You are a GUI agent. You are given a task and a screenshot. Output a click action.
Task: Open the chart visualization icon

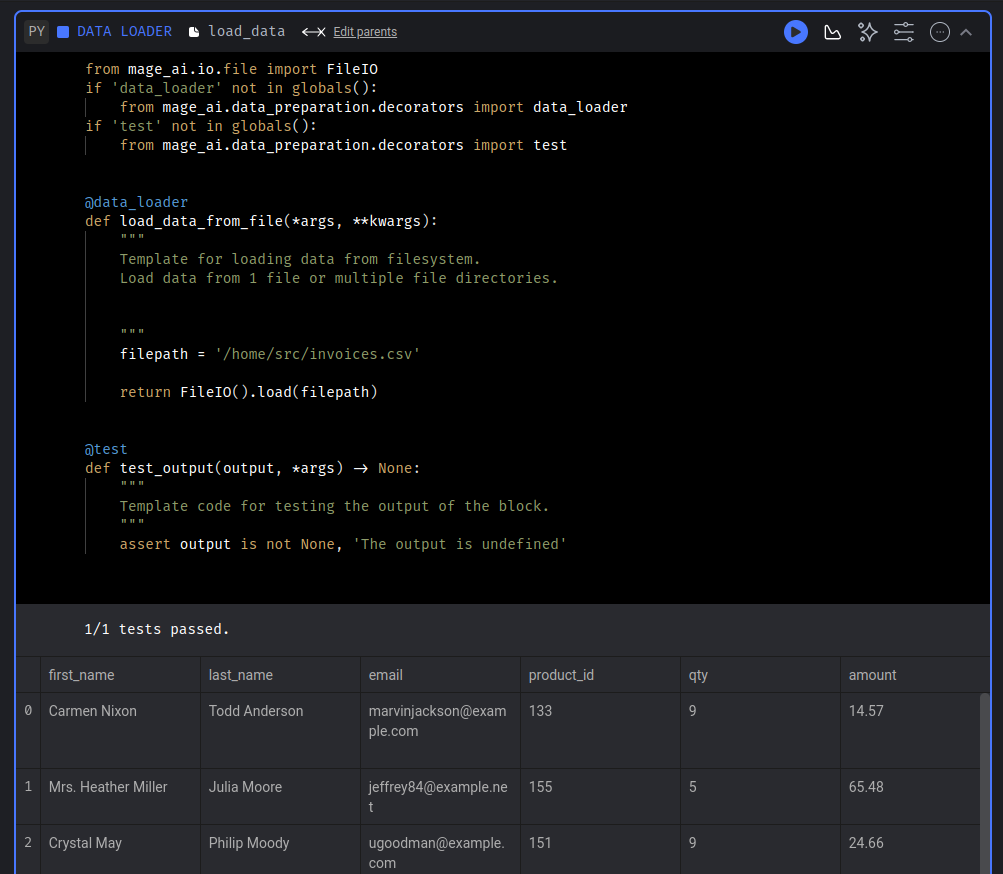[832, 31]
